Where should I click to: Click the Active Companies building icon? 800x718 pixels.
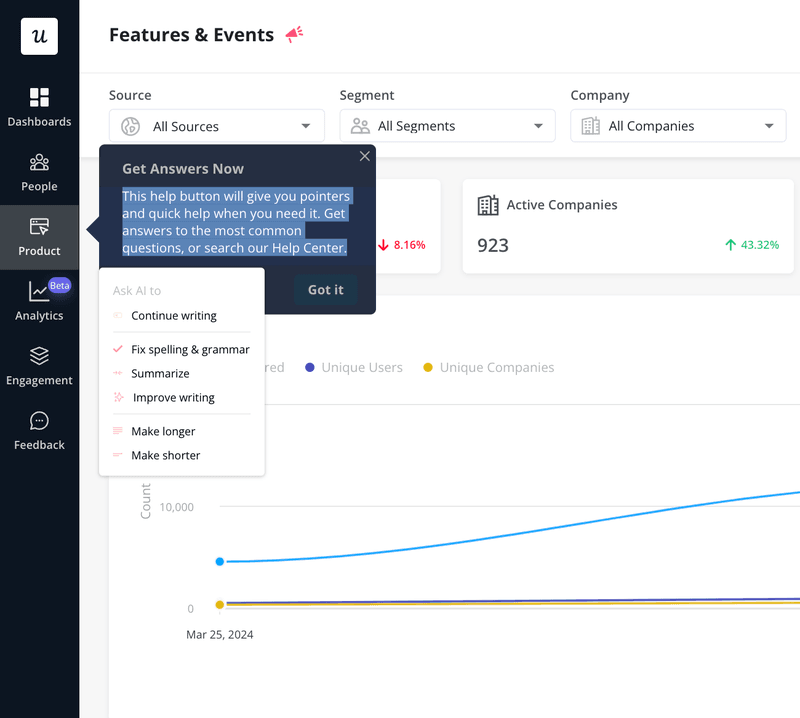pyautogui.click(x=489, y=204)
